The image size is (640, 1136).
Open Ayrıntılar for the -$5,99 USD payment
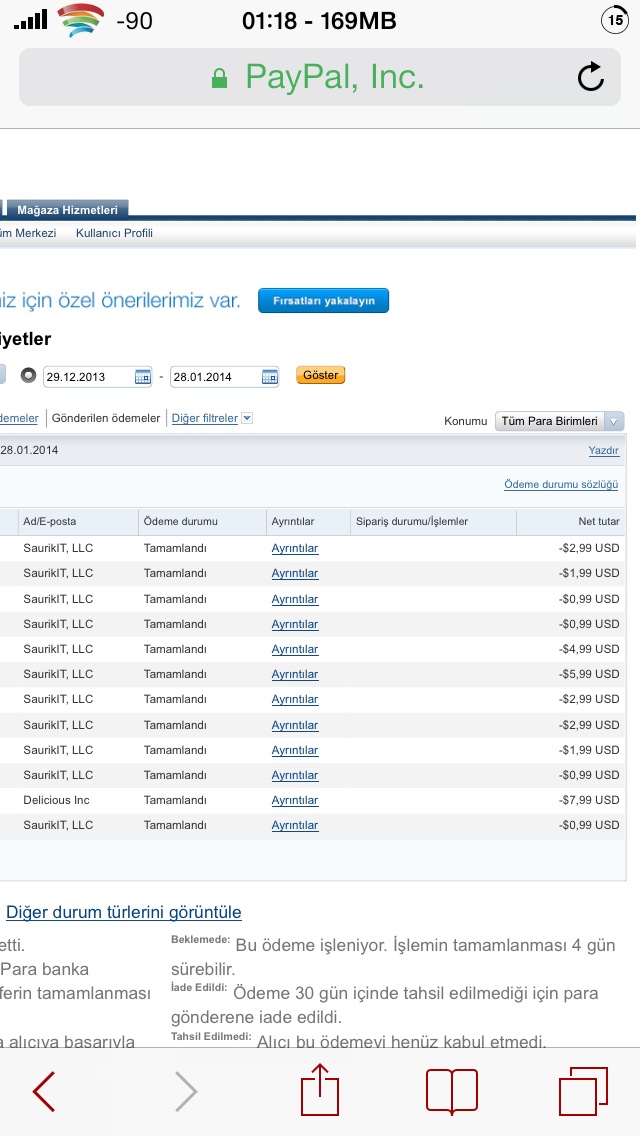295,674
